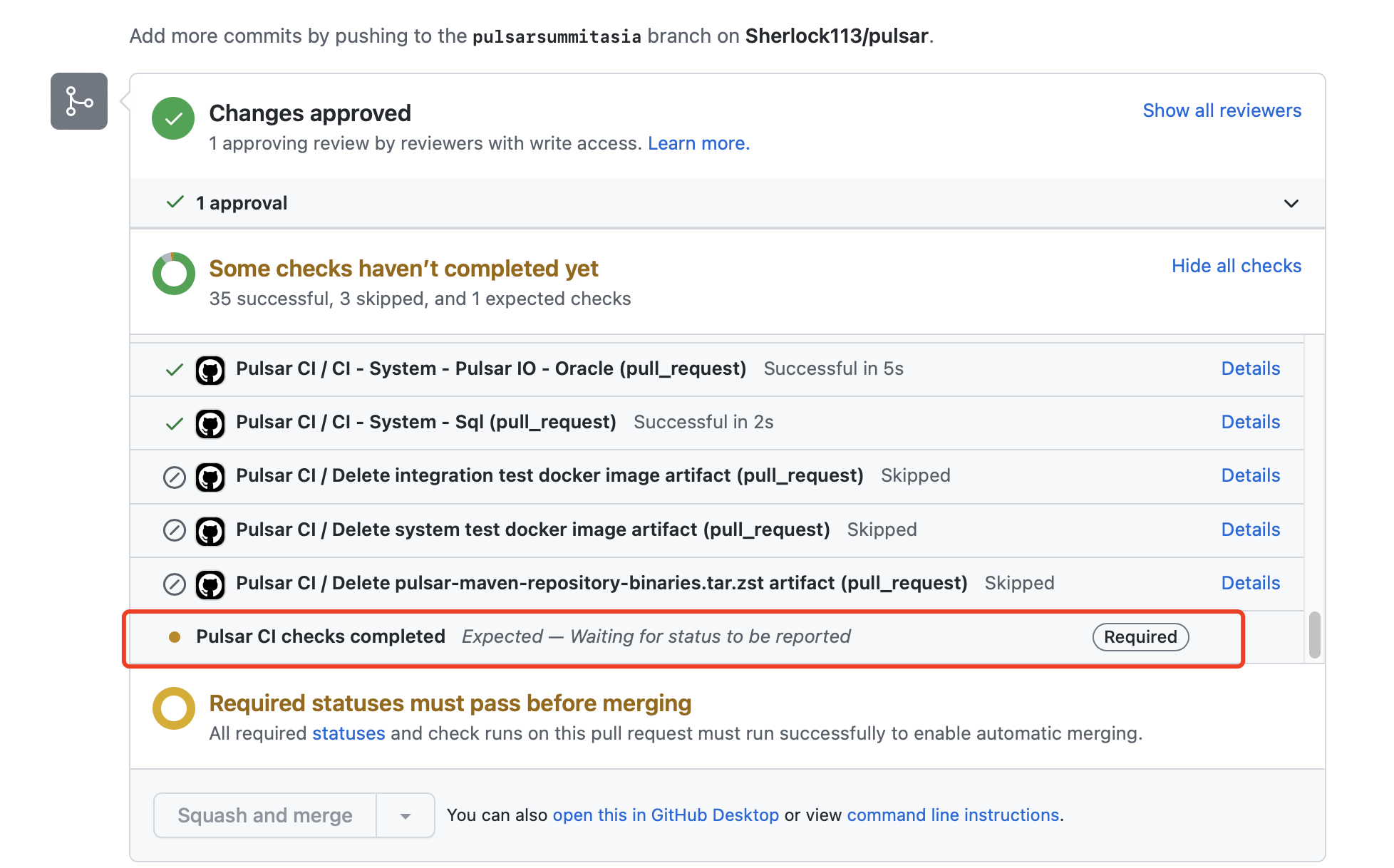Click the statuses link
Image resolution: width=1394 pixels, height=868 pixels.
point(348,733)
